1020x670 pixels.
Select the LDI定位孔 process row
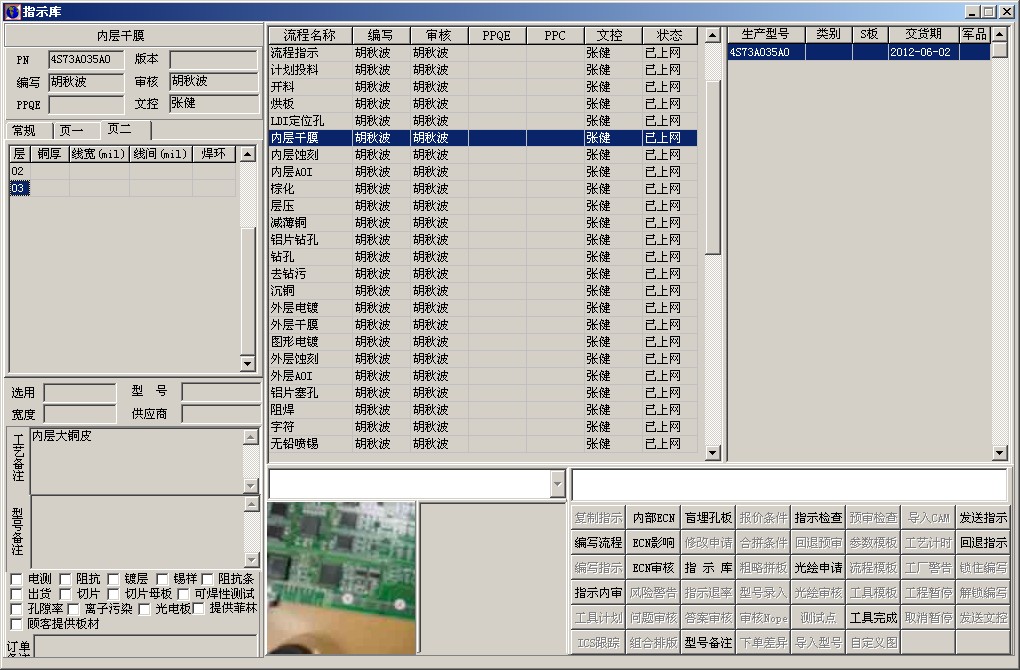click(483, 120)
